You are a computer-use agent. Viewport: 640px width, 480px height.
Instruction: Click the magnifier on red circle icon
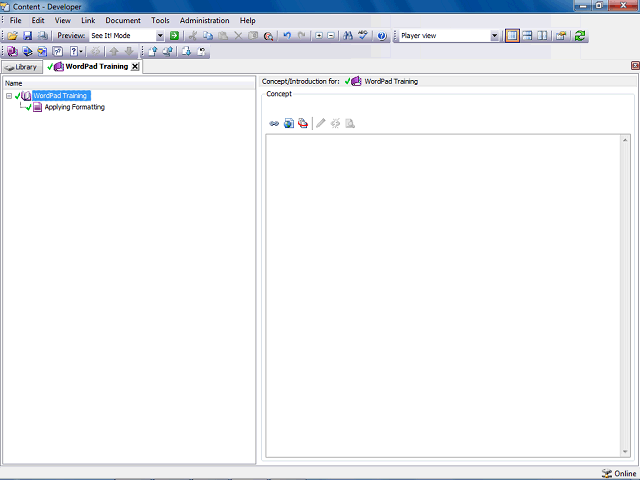[268, 36]
